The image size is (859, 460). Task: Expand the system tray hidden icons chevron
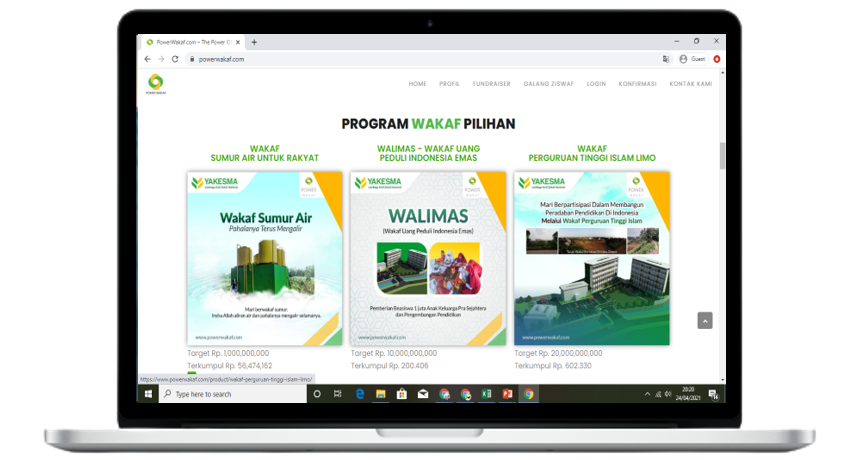pos(647,394)
